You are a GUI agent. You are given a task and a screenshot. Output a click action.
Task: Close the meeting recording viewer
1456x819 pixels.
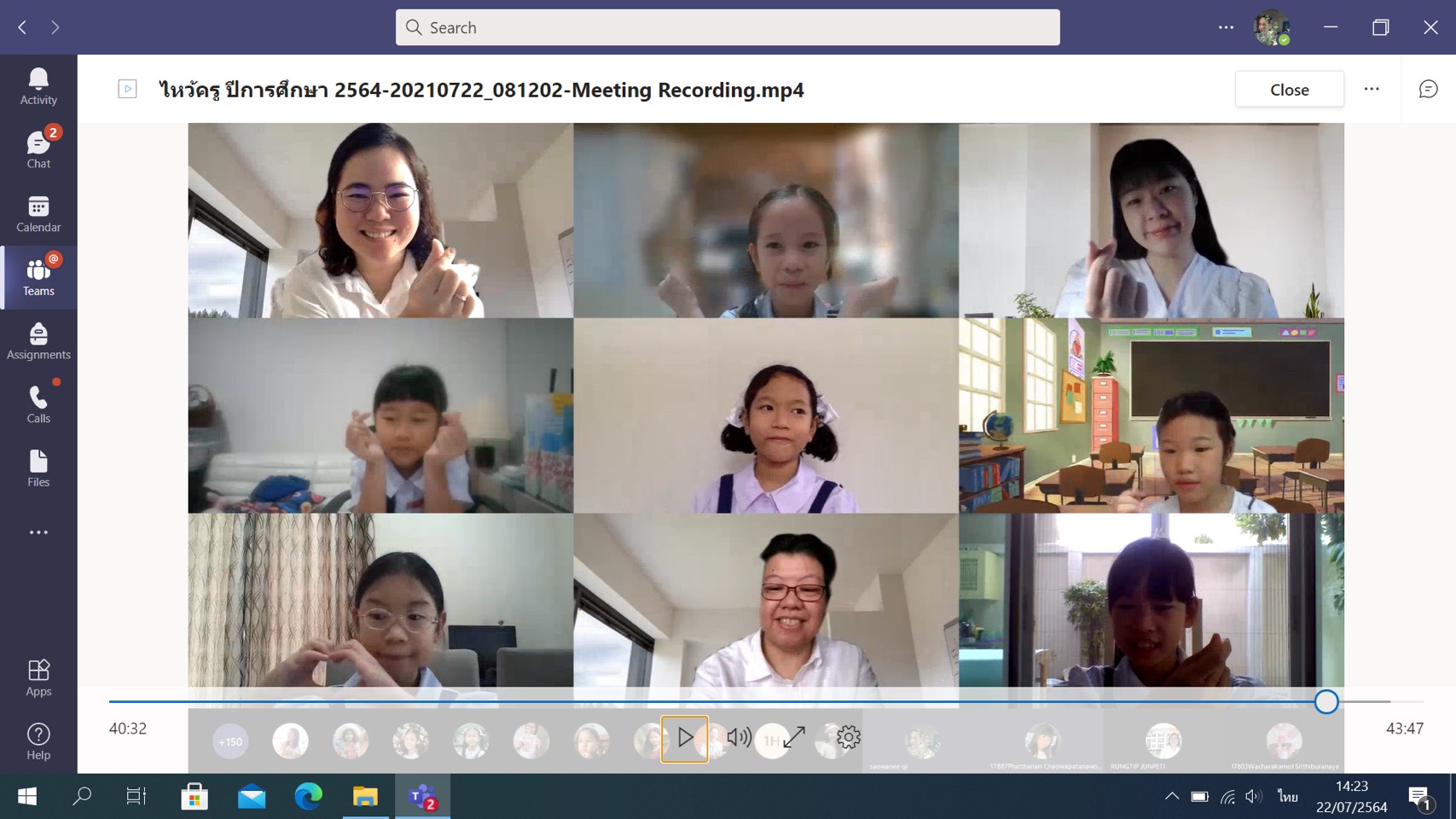pyautogui.click(x=1289, y=90)
